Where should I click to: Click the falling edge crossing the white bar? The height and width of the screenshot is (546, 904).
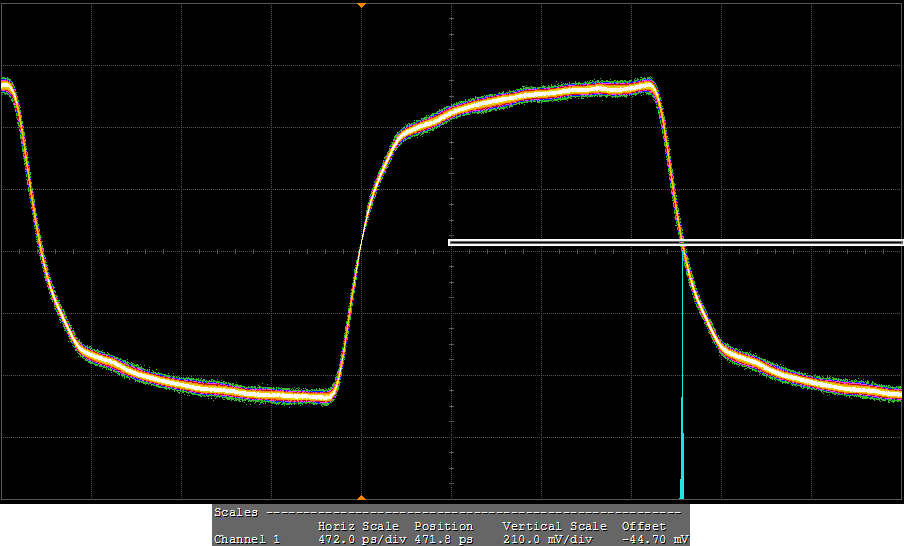point(682,242)
